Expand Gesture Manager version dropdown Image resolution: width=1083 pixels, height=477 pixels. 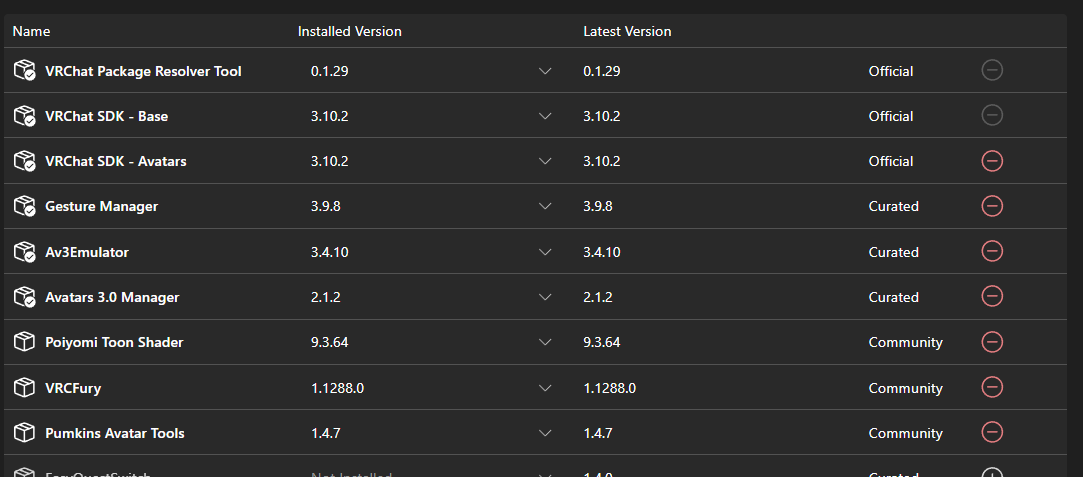tap(545, 206)
